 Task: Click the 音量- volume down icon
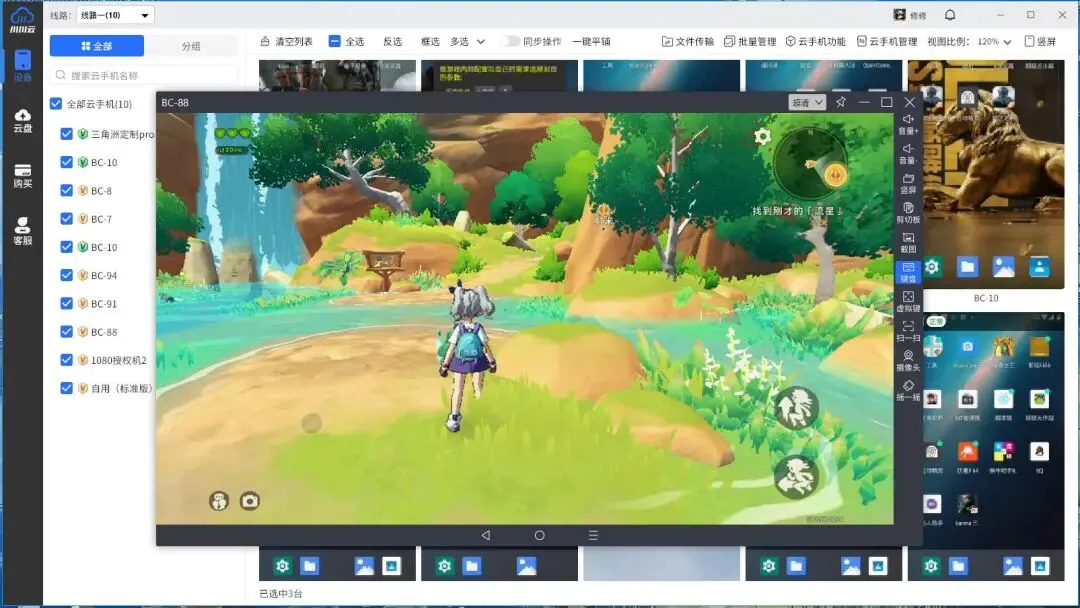coord(908,154)
